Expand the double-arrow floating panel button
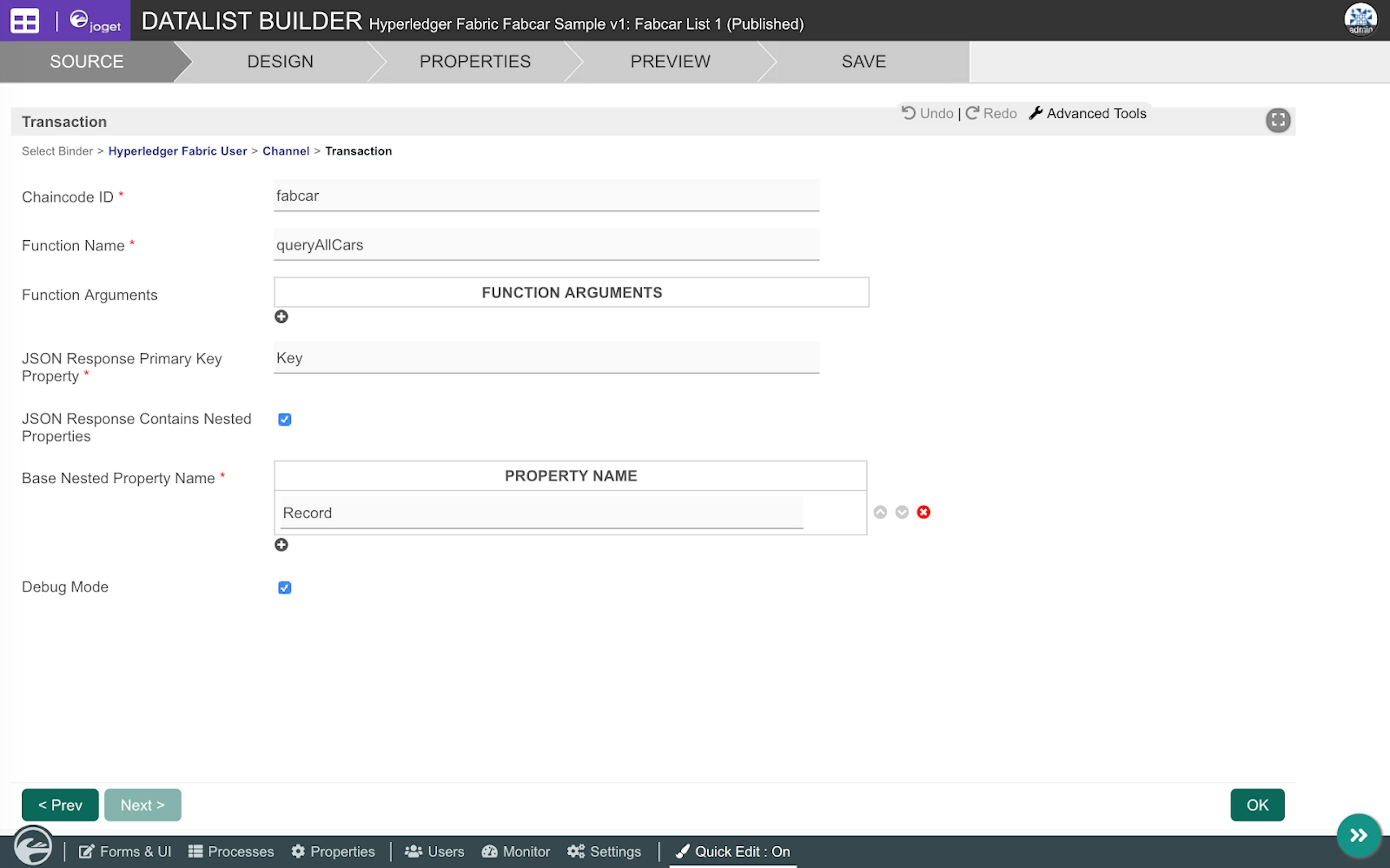Screen dimensions: 1390x868 [1359, 835]
